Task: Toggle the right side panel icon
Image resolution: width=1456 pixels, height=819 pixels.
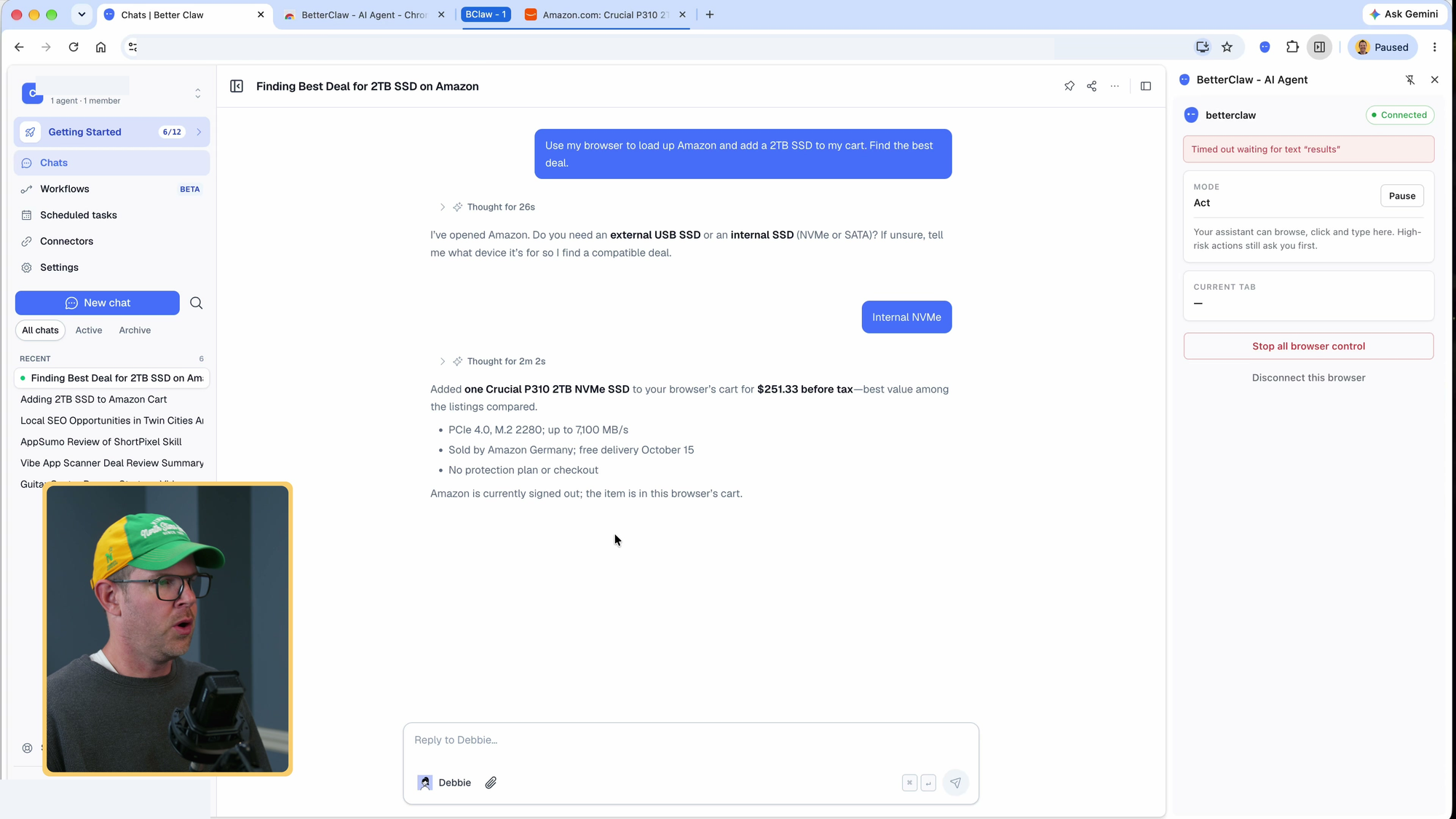Action: [x=1146, y=86]
